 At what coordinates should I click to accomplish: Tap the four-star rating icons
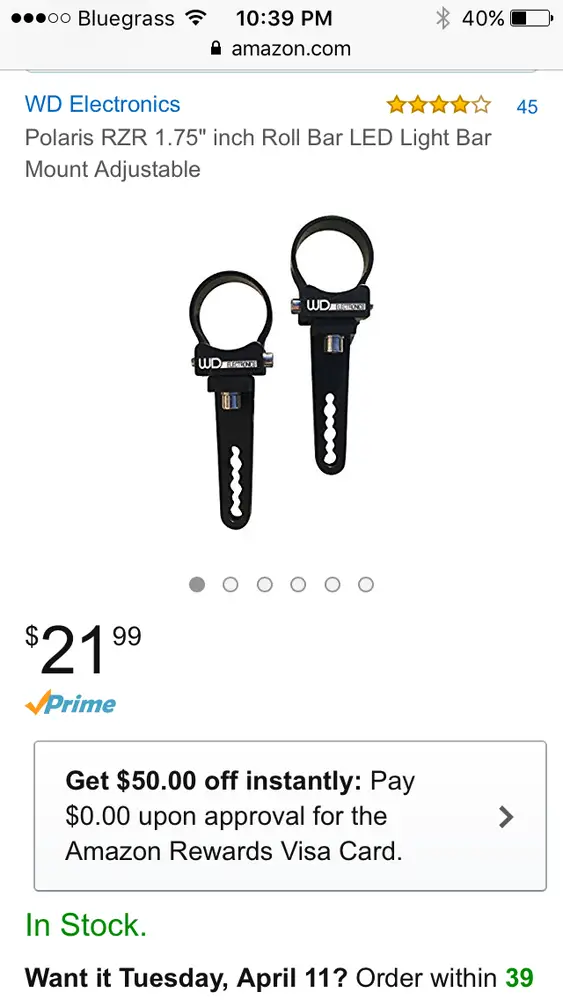pos(439,105)
